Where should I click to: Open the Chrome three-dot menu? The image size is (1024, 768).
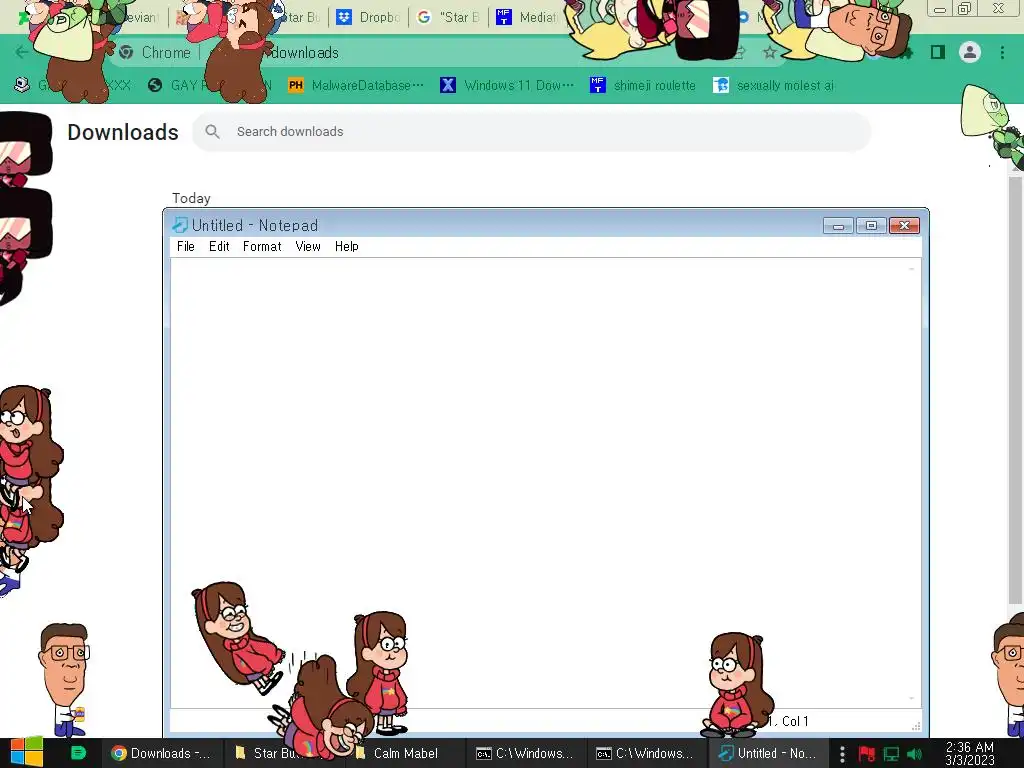[1002, 52]
